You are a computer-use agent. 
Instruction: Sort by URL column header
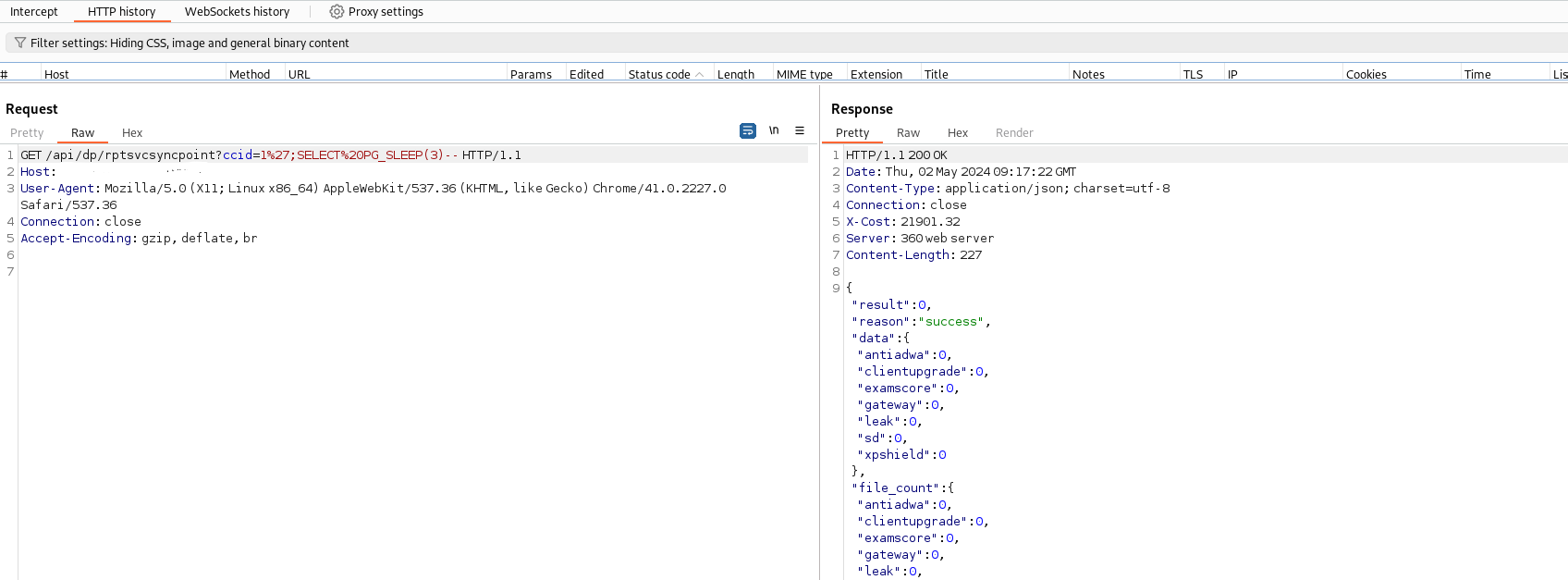299,74
